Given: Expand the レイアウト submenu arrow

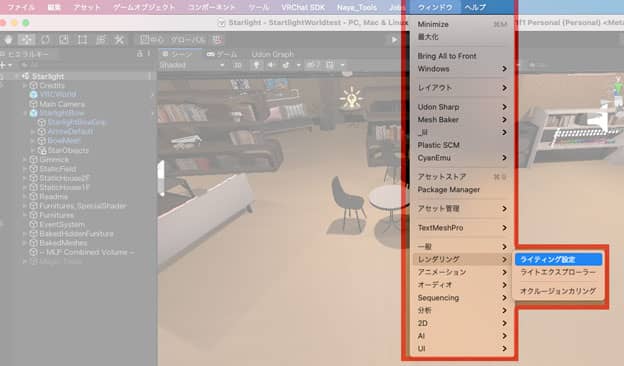Looking at the screenshot, I should point(504,88).
